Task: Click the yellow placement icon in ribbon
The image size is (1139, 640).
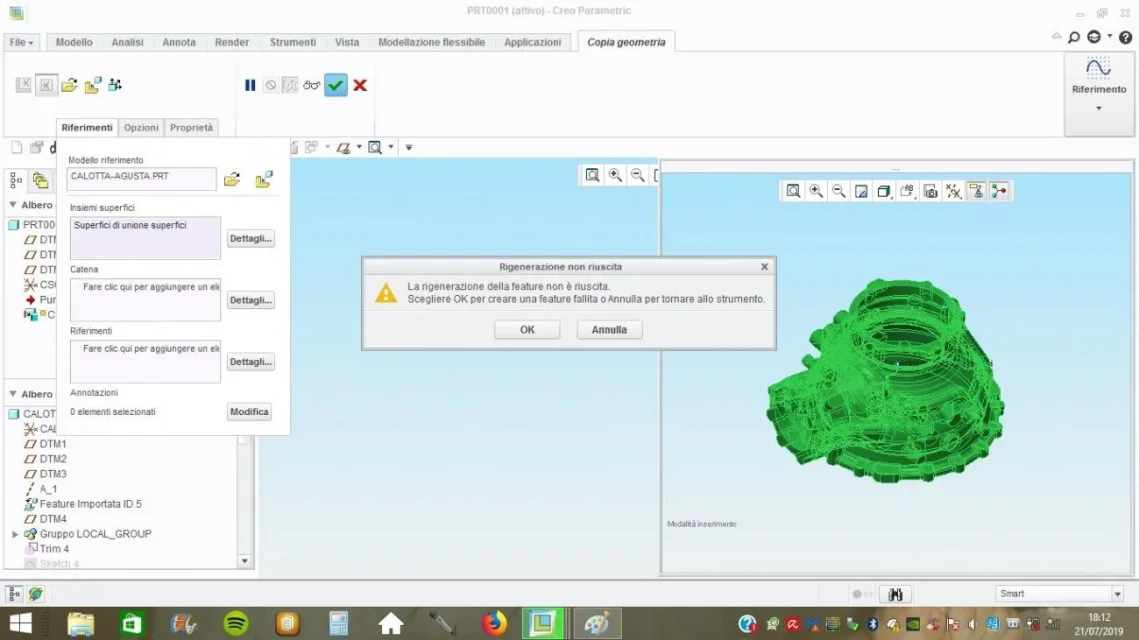Action: point(92,86)
